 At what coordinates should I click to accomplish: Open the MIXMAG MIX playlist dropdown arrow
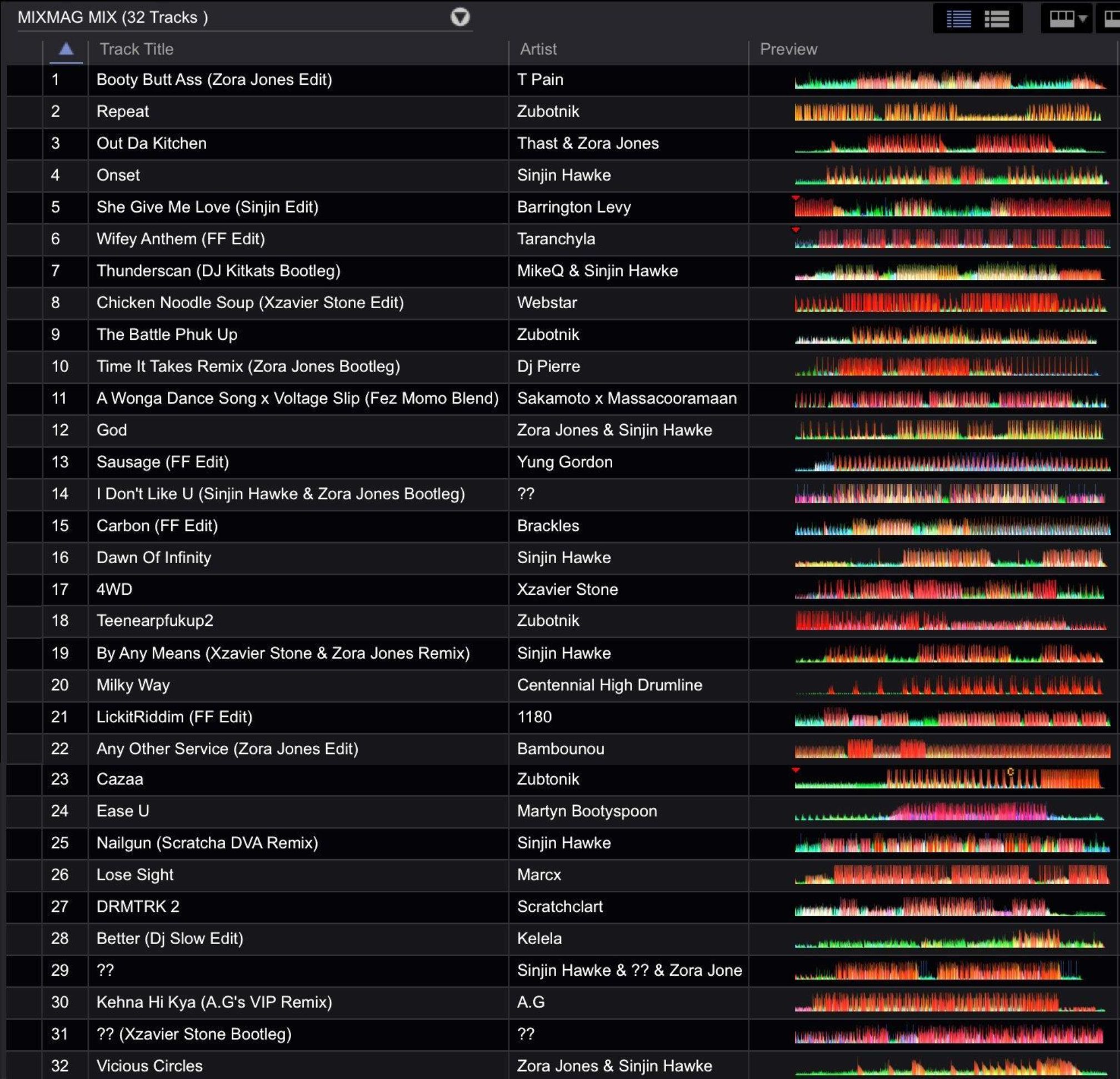[x=460, y=17]
